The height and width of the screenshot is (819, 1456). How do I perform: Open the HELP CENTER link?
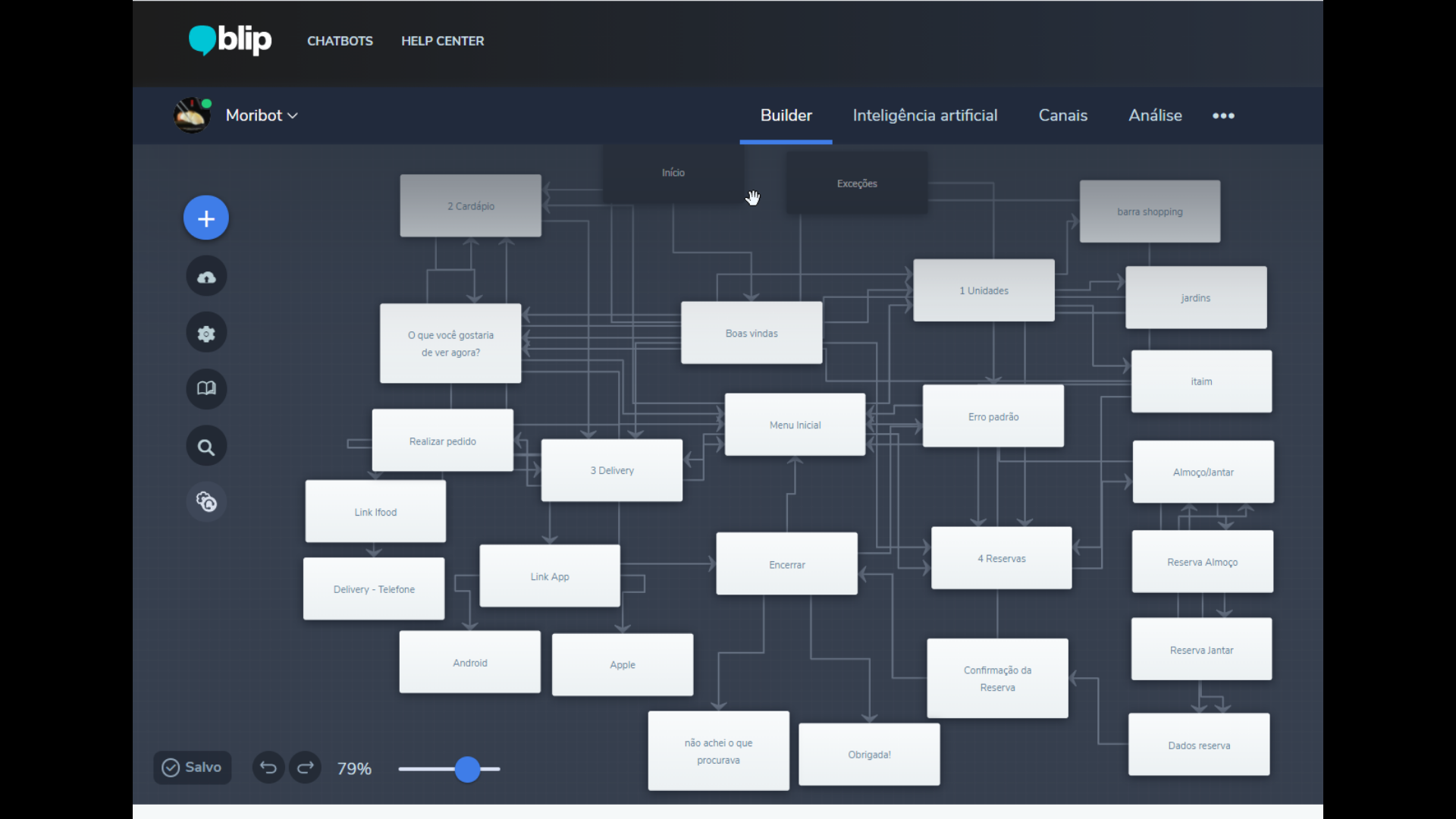[x=442, y=41]
